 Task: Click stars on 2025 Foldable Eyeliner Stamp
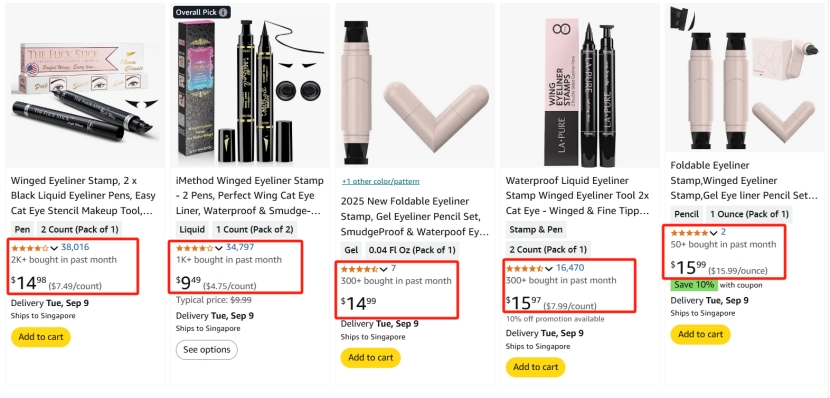[360, 269]
